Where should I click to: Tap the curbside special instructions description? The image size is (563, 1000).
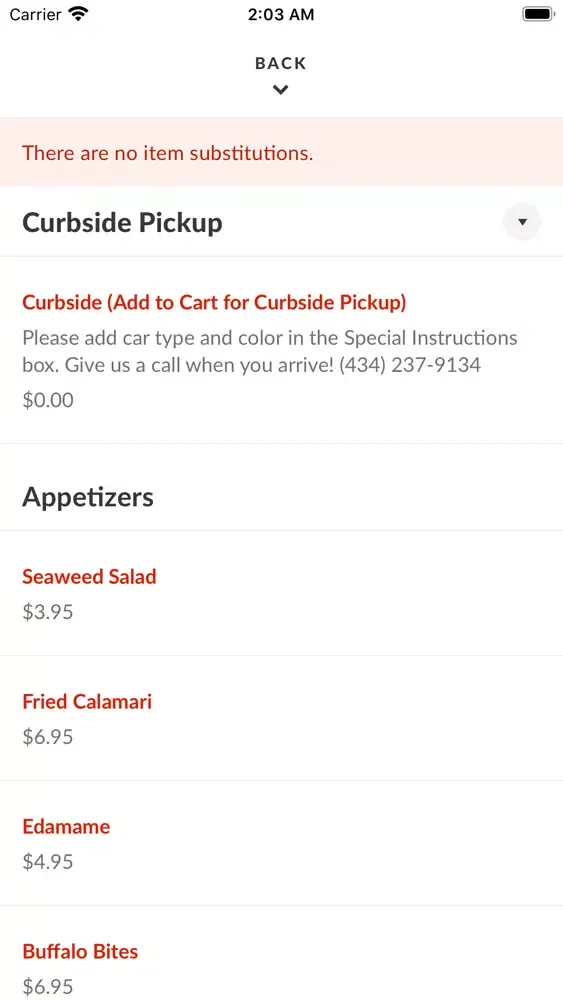(x=270, y=351)
